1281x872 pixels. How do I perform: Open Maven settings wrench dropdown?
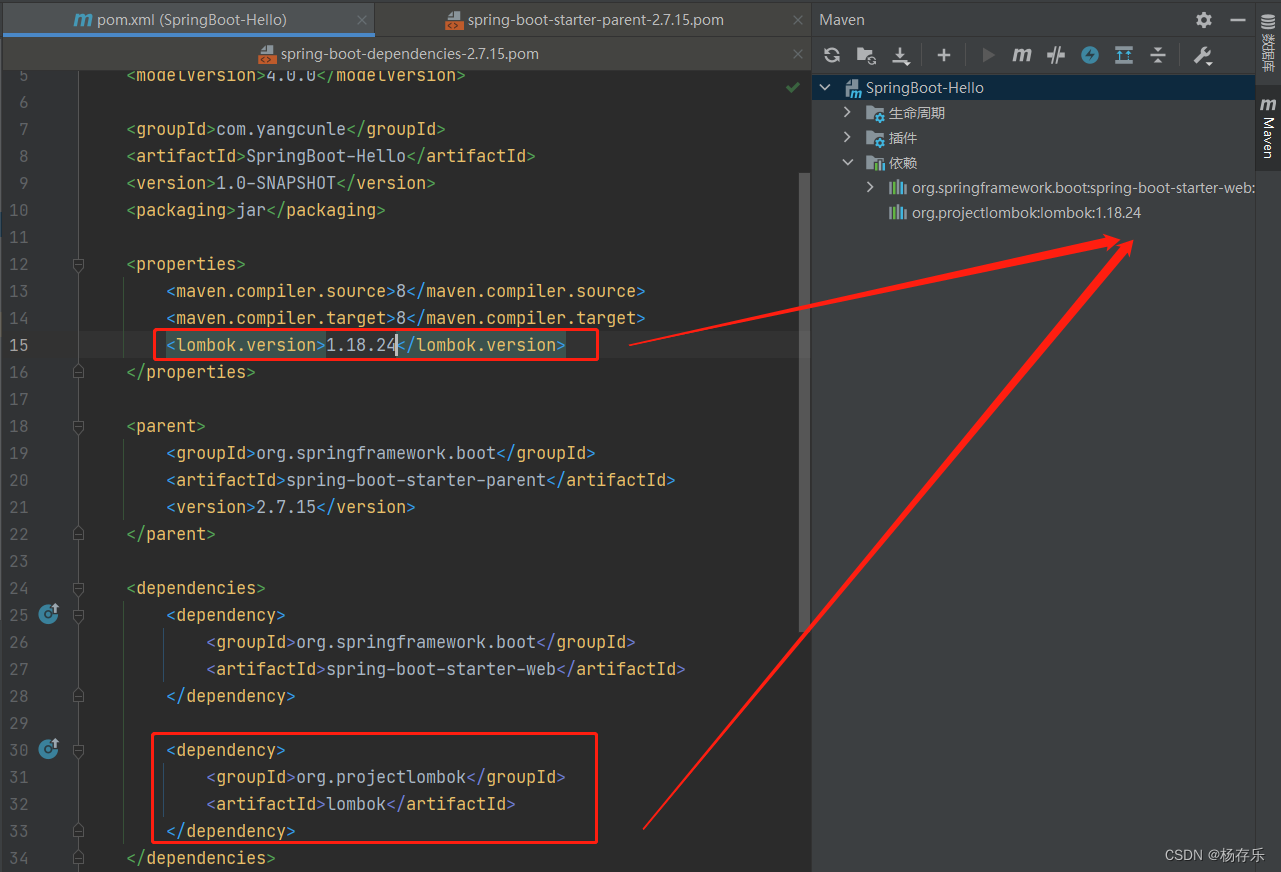pyautogui.click(x=1202, y=55)
